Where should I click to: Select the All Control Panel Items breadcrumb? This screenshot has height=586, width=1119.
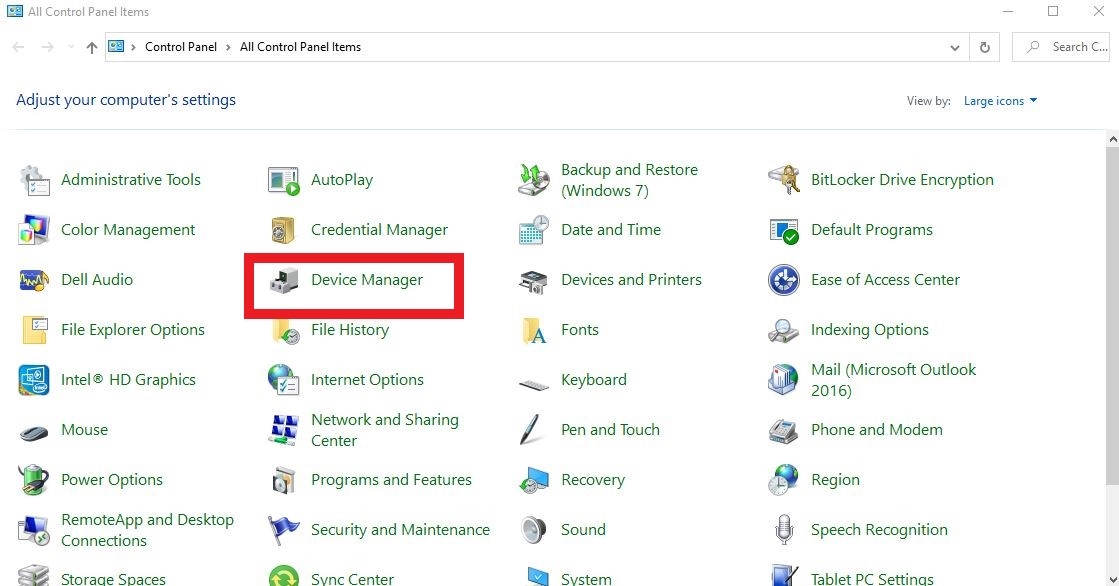tap(300, 47)
